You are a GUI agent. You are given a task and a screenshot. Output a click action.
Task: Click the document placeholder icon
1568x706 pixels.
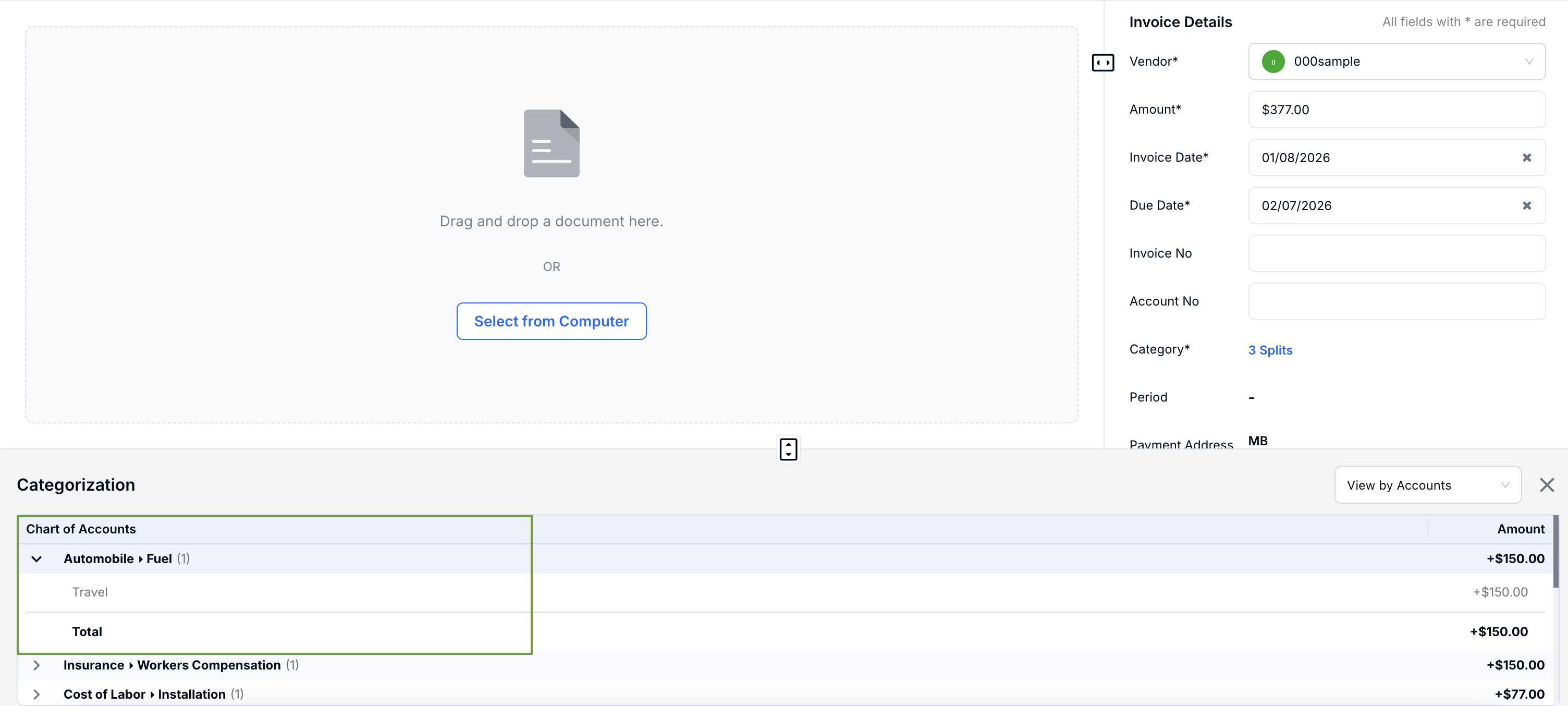(551, 143)
